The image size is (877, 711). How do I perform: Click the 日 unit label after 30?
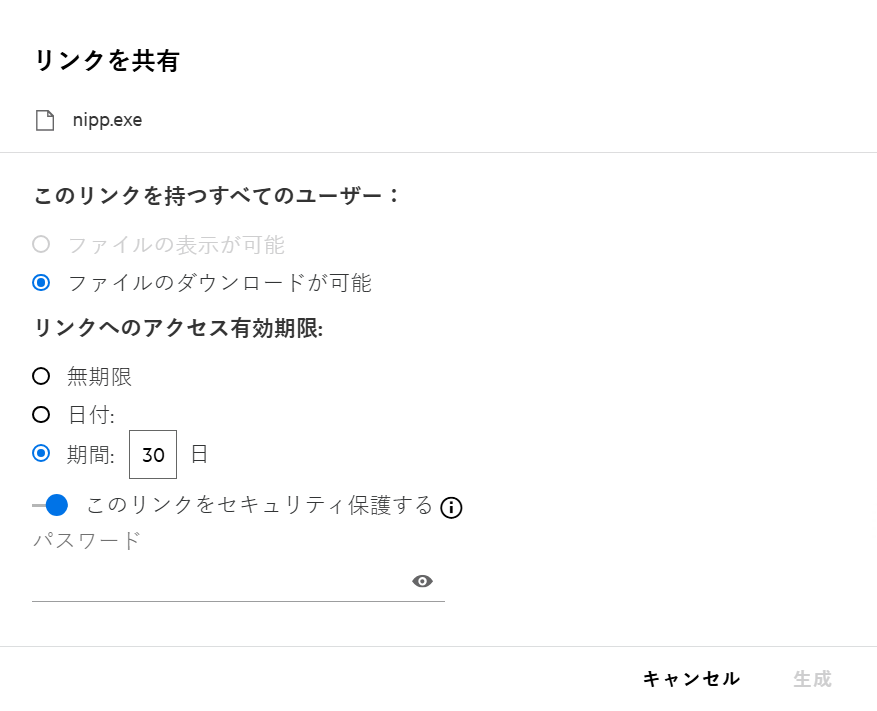pos(199,454)
